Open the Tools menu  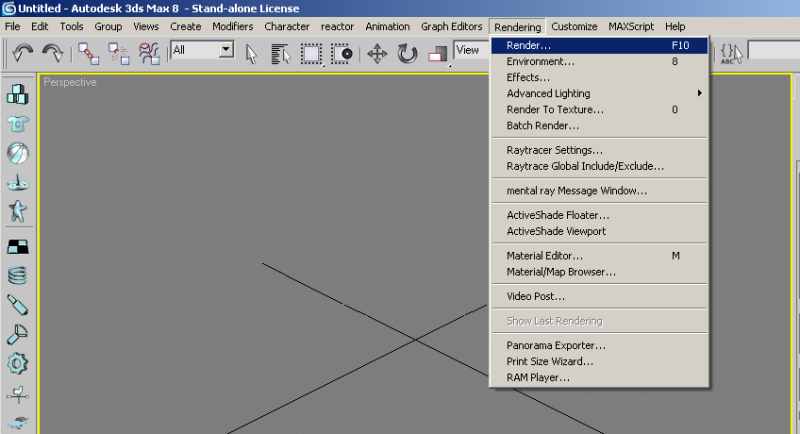coord(71,27)
